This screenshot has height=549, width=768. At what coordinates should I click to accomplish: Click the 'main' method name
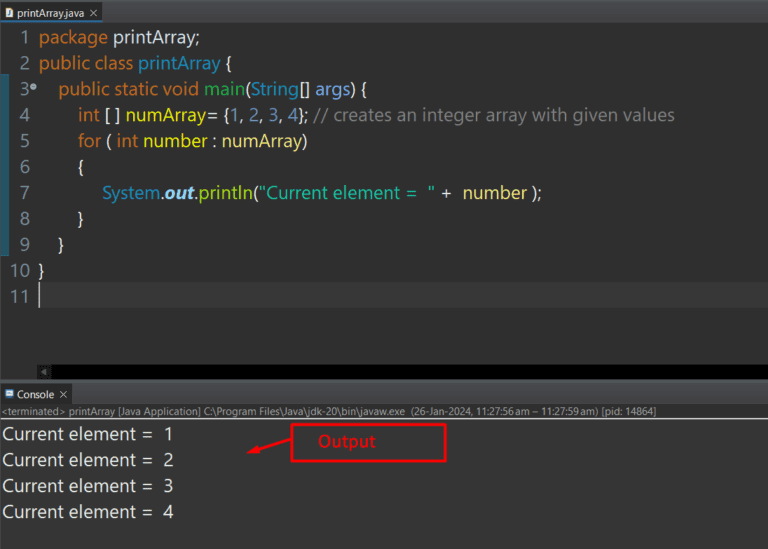(x=225, y=89)
